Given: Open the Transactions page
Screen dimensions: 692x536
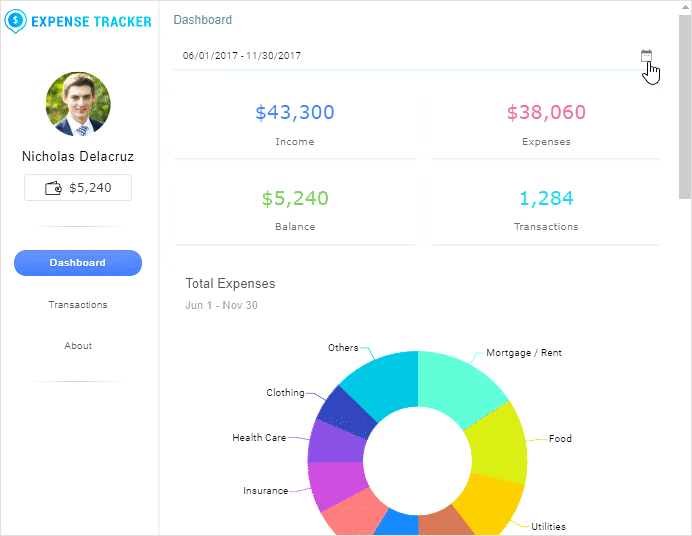Looking at the screenshot, I should point(78,305).
